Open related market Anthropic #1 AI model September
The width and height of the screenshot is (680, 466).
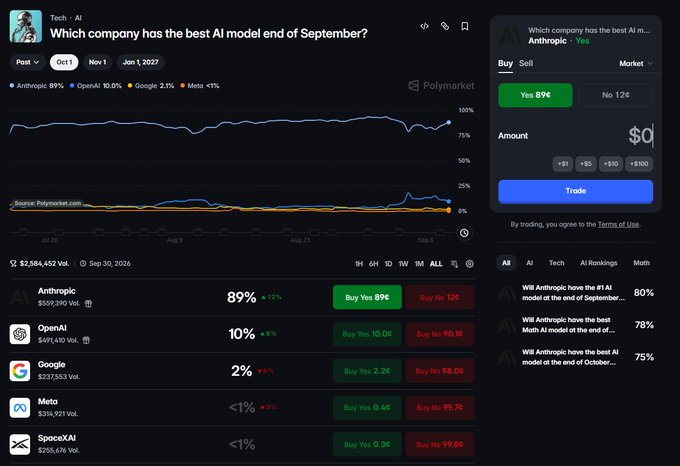click(575, 293)
